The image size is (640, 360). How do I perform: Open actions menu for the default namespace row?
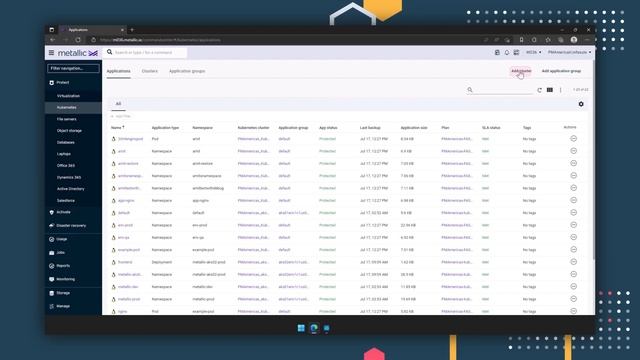tap(573, 213)
